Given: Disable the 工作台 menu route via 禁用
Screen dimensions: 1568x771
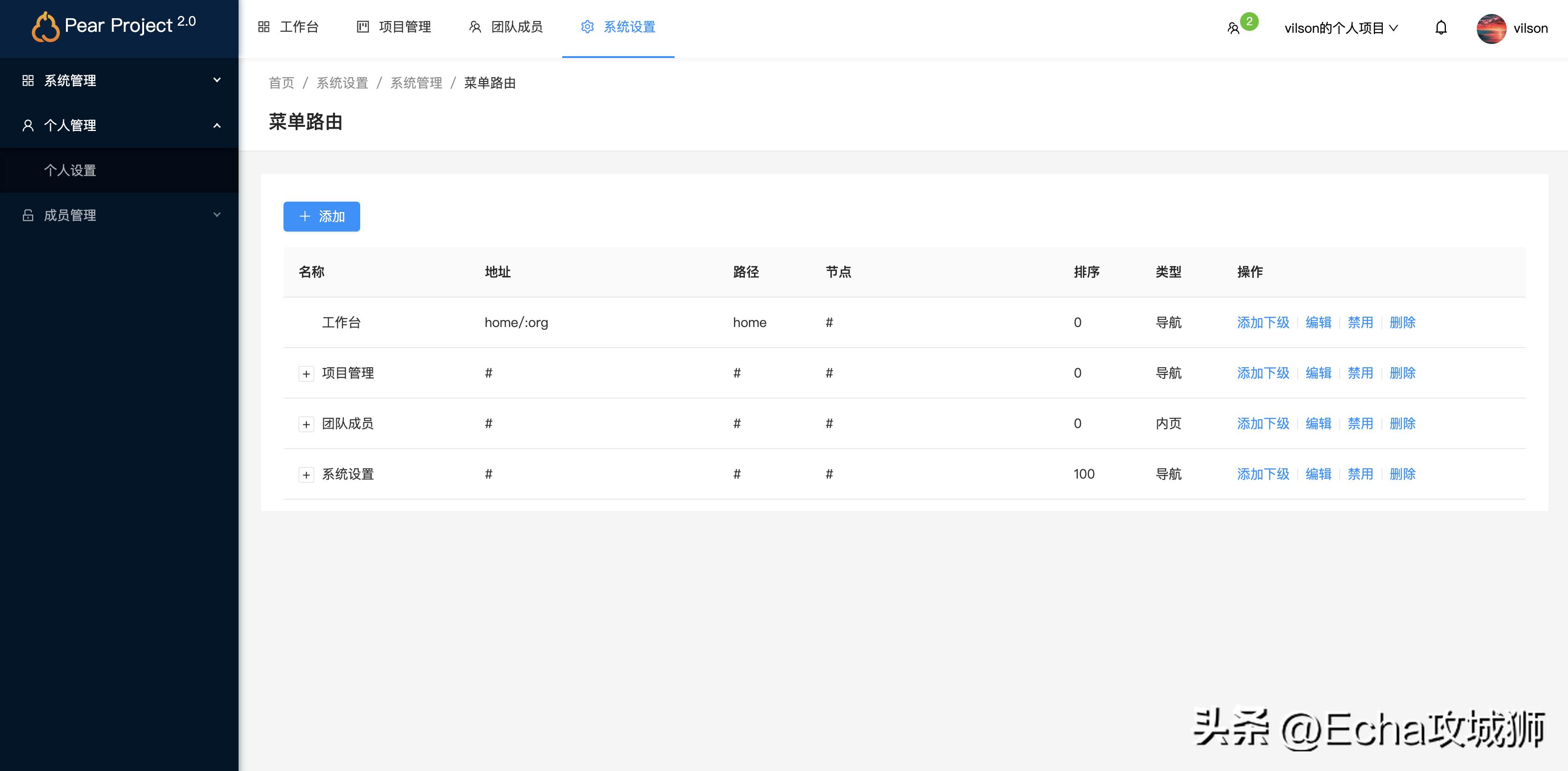Looking at the screenshot, I should [x=1361, y=323].
